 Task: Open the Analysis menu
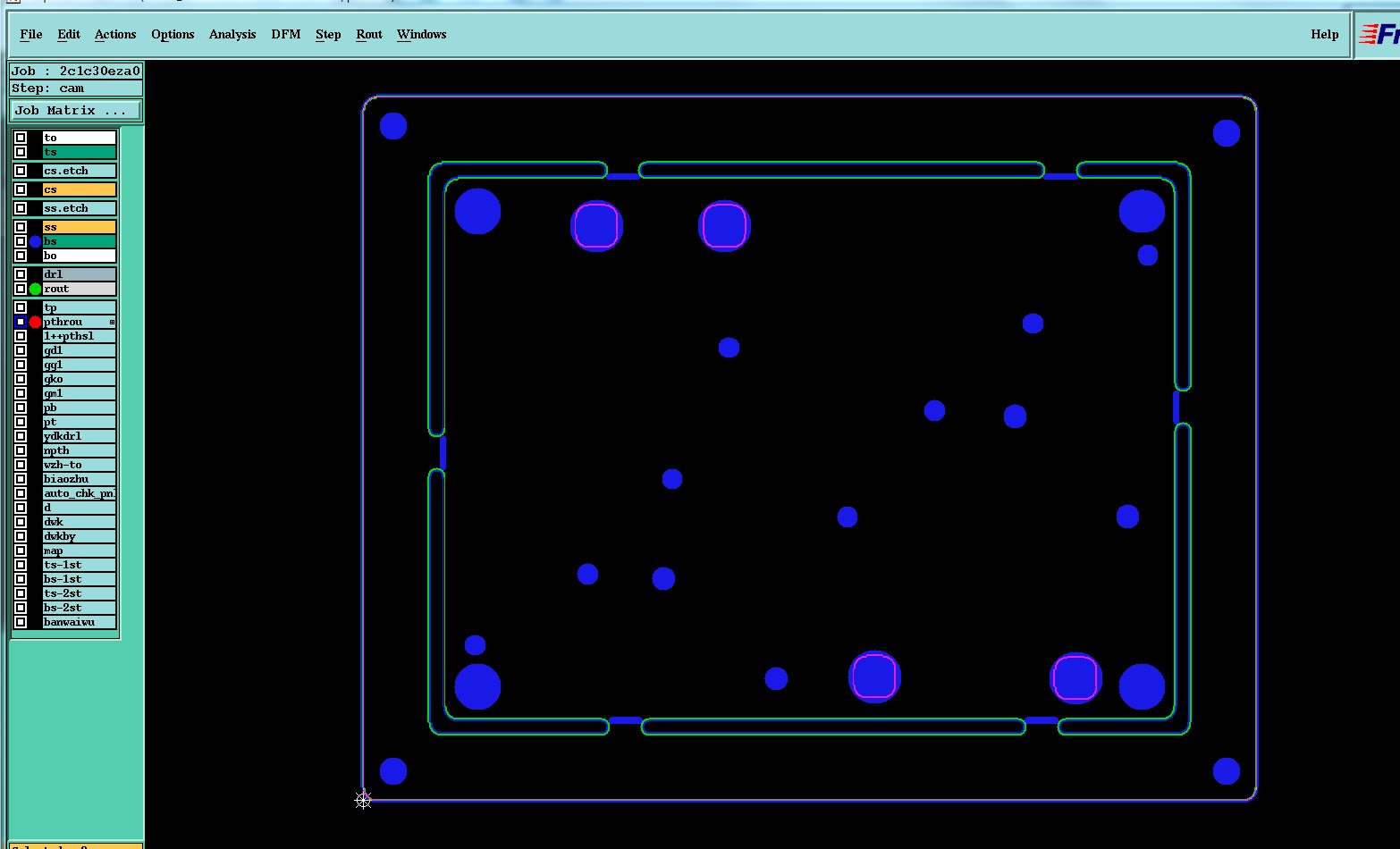click(232, 34)
